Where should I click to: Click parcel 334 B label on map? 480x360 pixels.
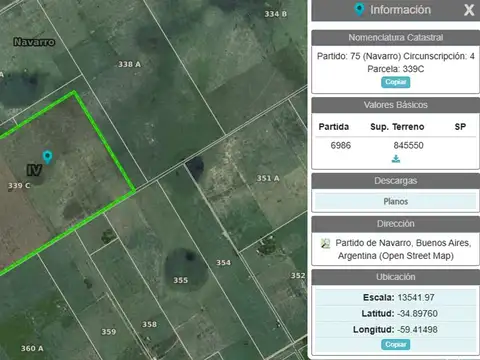276,14
